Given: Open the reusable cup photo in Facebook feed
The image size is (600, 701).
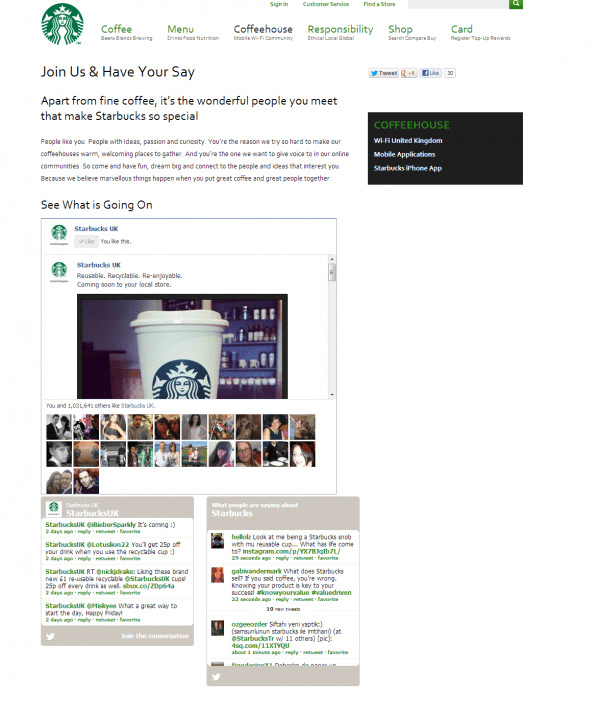Looking at the screenshot, I should click(182, 346).
